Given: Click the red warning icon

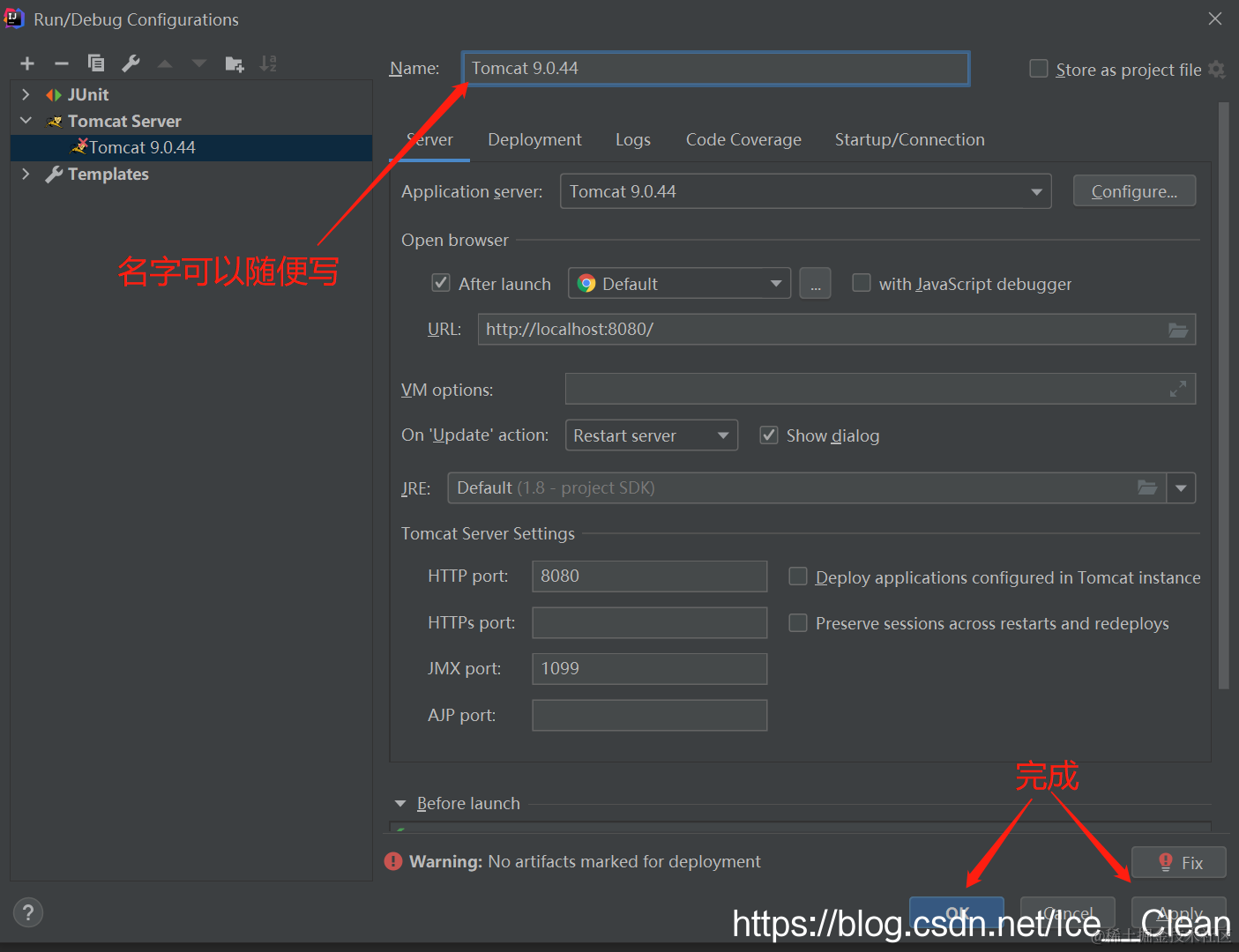Looking at the screenshot, I should pos(393,861).
